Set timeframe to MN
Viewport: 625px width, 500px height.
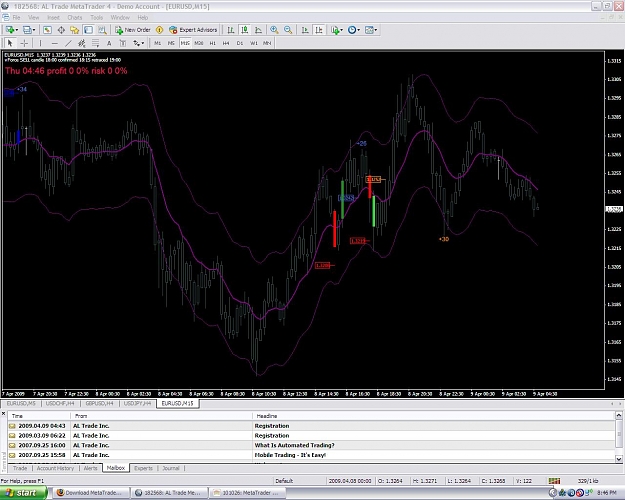[267, 43]
